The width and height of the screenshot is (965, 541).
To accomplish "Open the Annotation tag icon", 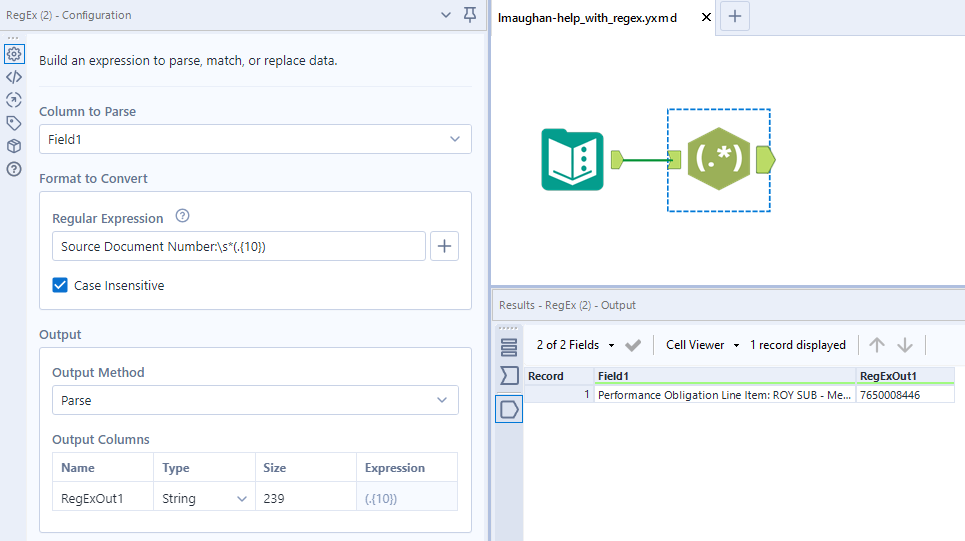I will (14, 123).
